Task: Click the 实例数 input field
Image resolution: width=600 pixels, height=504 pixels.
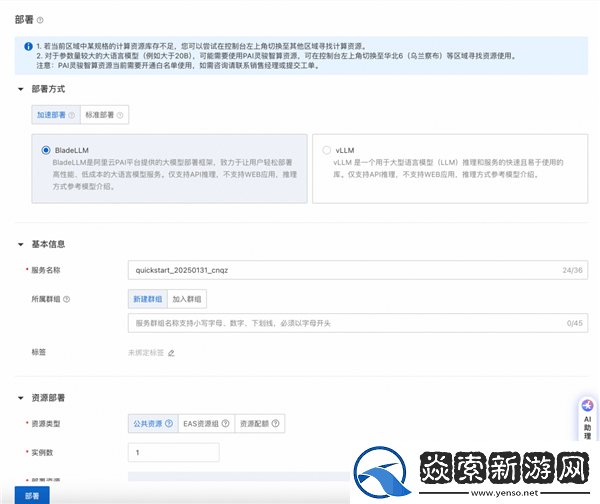Action: tap(174, 452)
